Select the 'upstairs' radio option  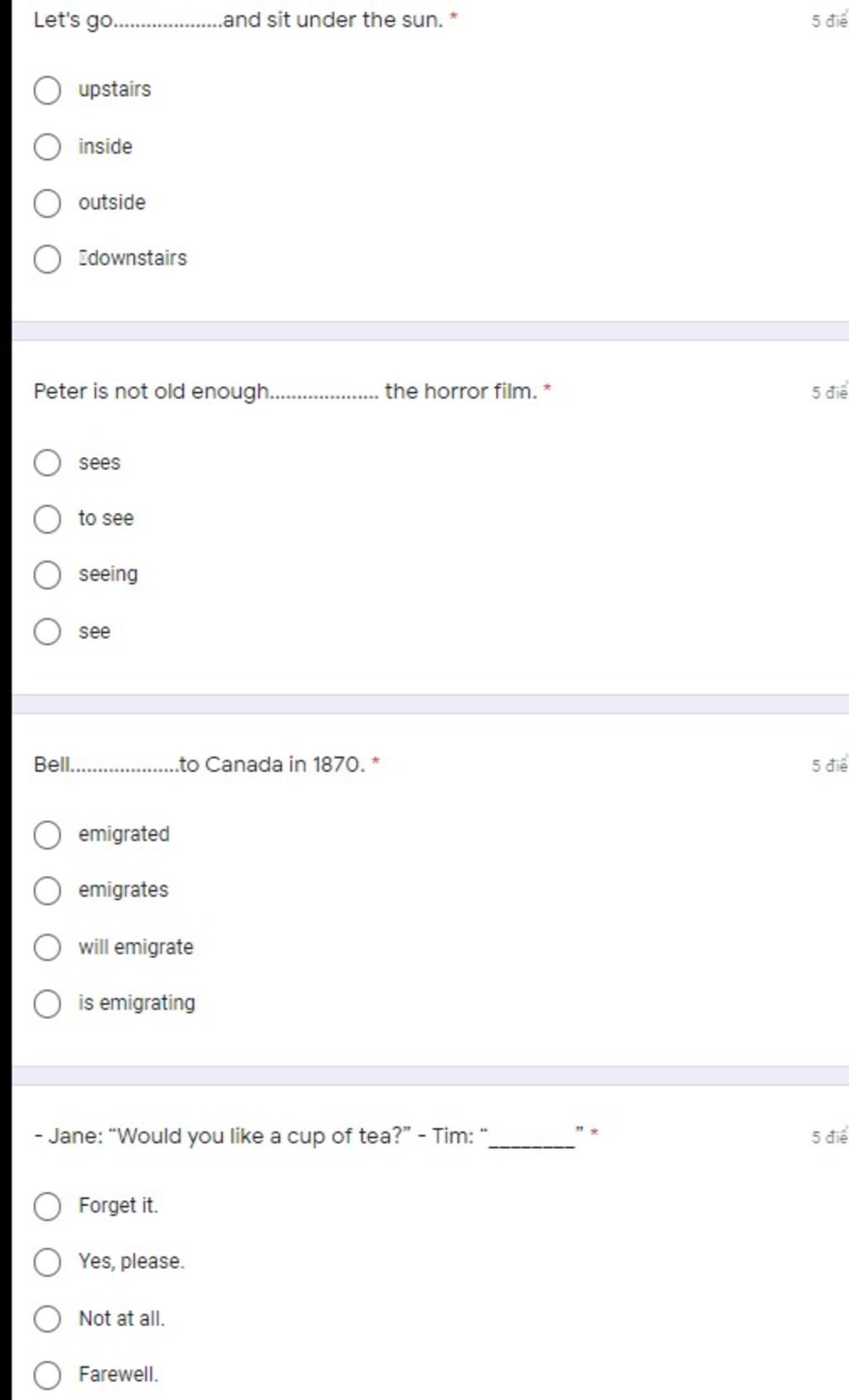47,90
